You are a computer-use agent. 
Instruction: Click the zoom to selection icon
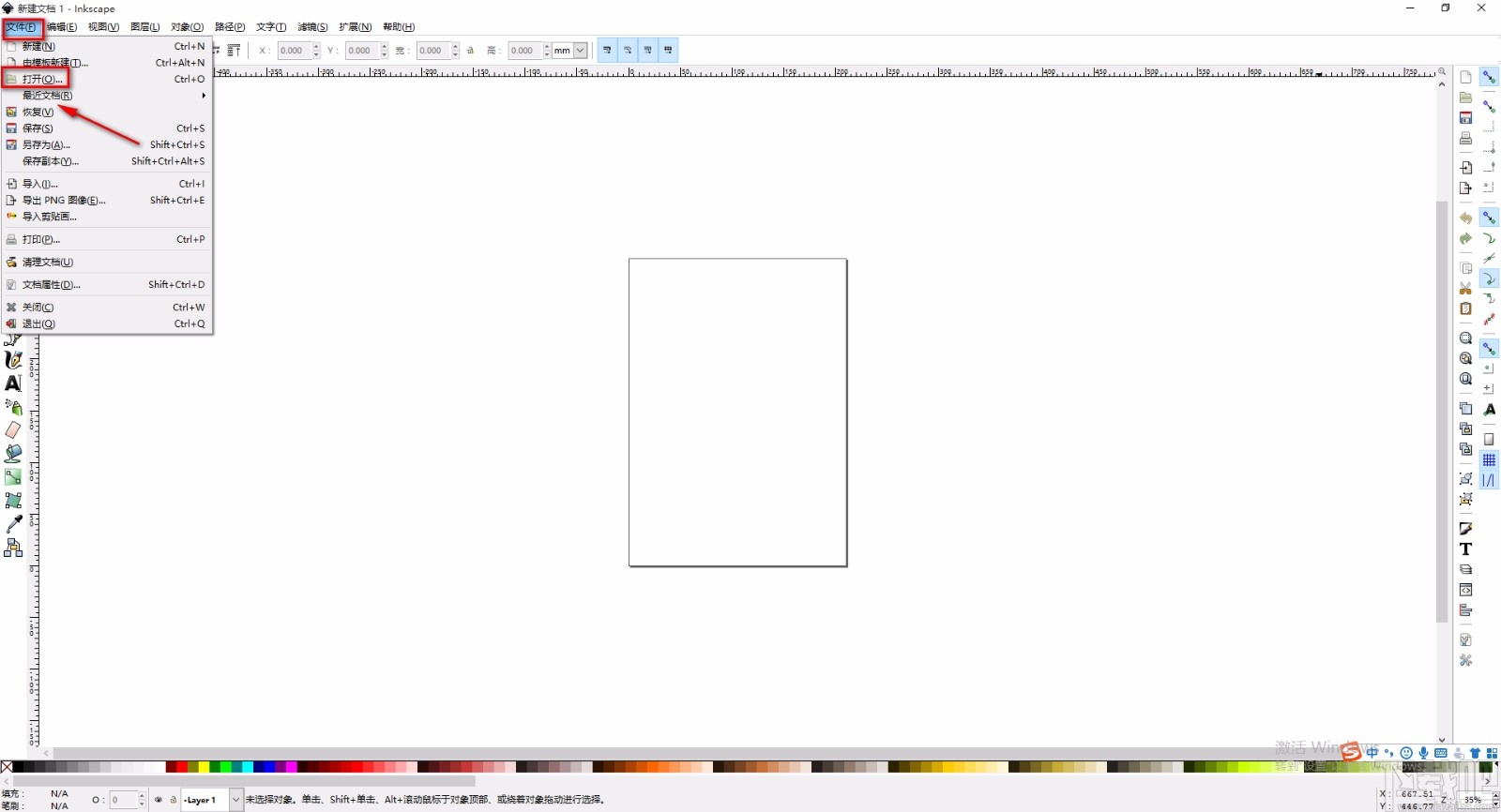point(1465,338)
